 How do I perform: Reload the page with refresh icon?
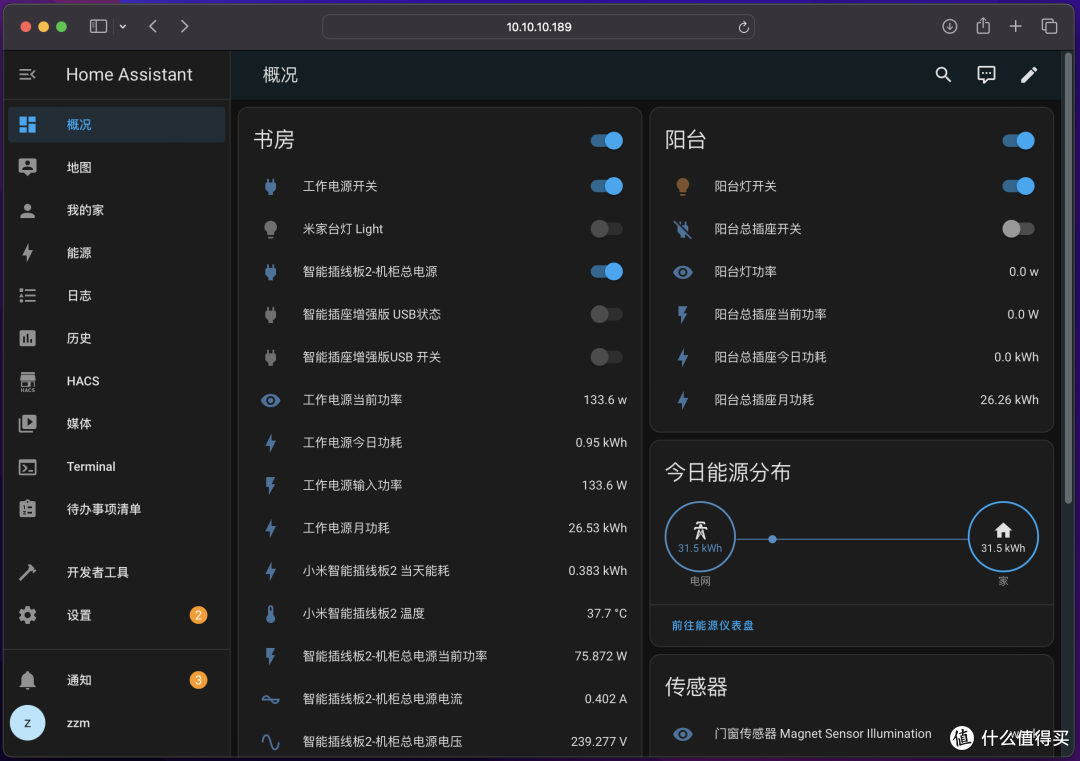click(743, 27)
